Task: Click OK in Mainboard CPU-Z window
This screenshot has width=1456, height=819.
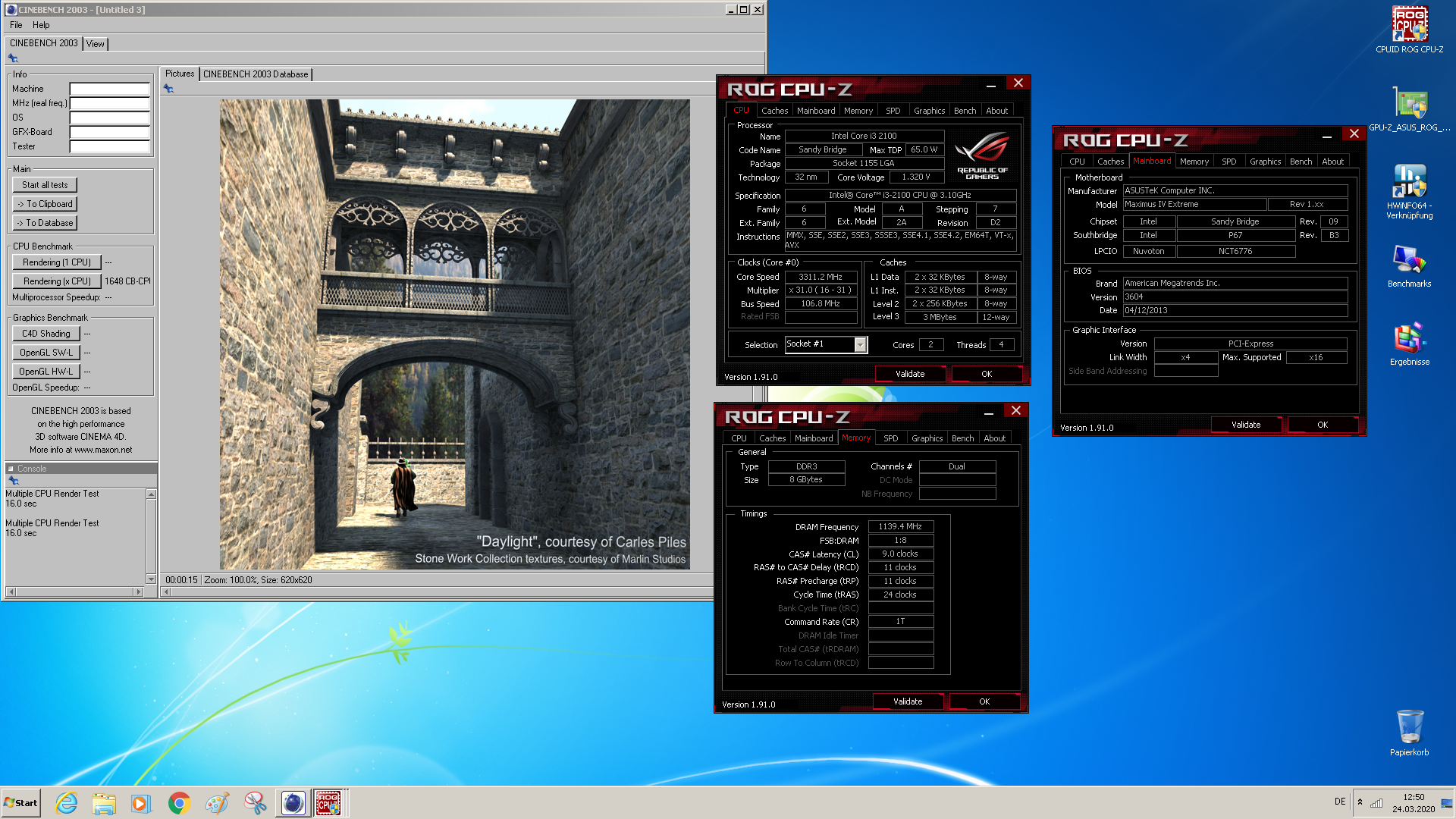Action: point(1323,425)
